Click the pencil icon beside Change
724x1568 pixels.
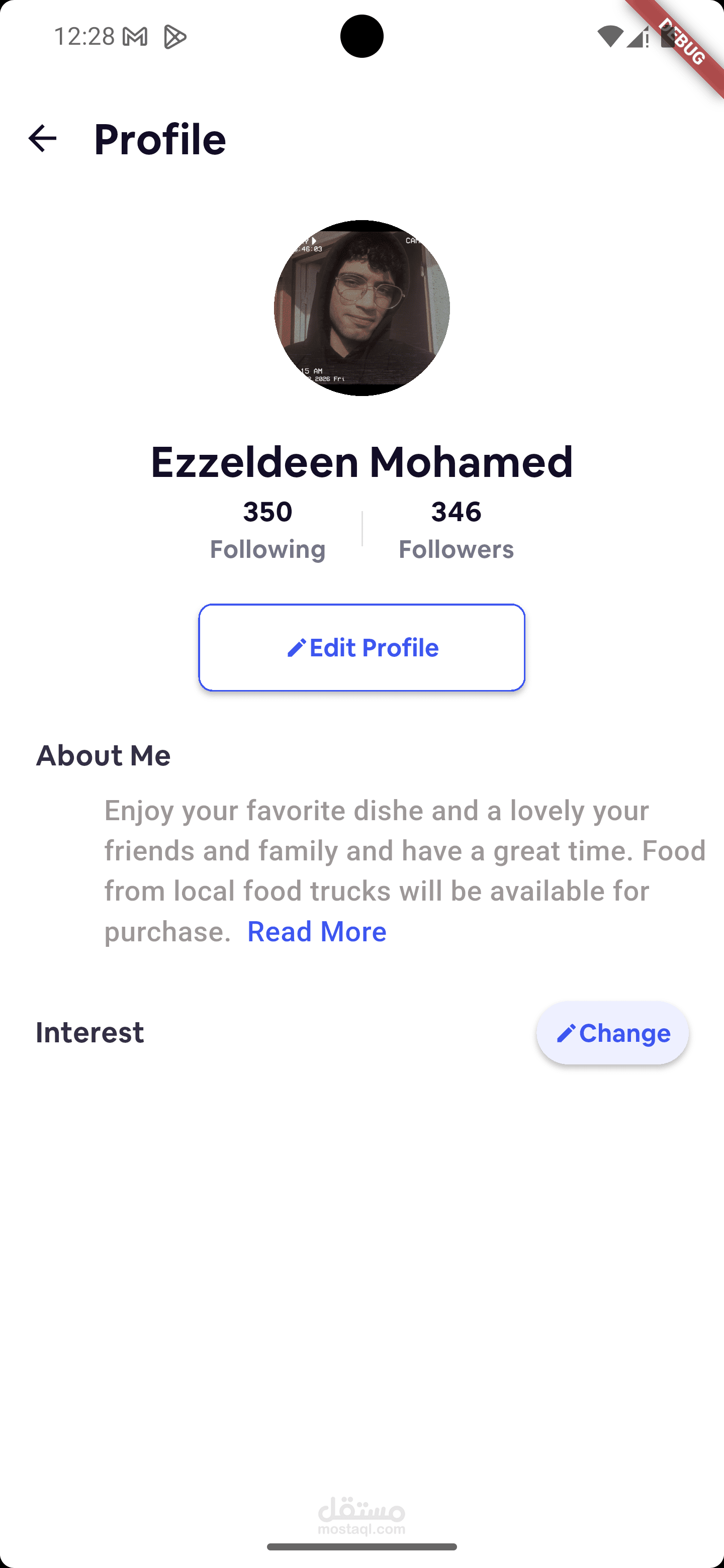[x=566, y=1033]
